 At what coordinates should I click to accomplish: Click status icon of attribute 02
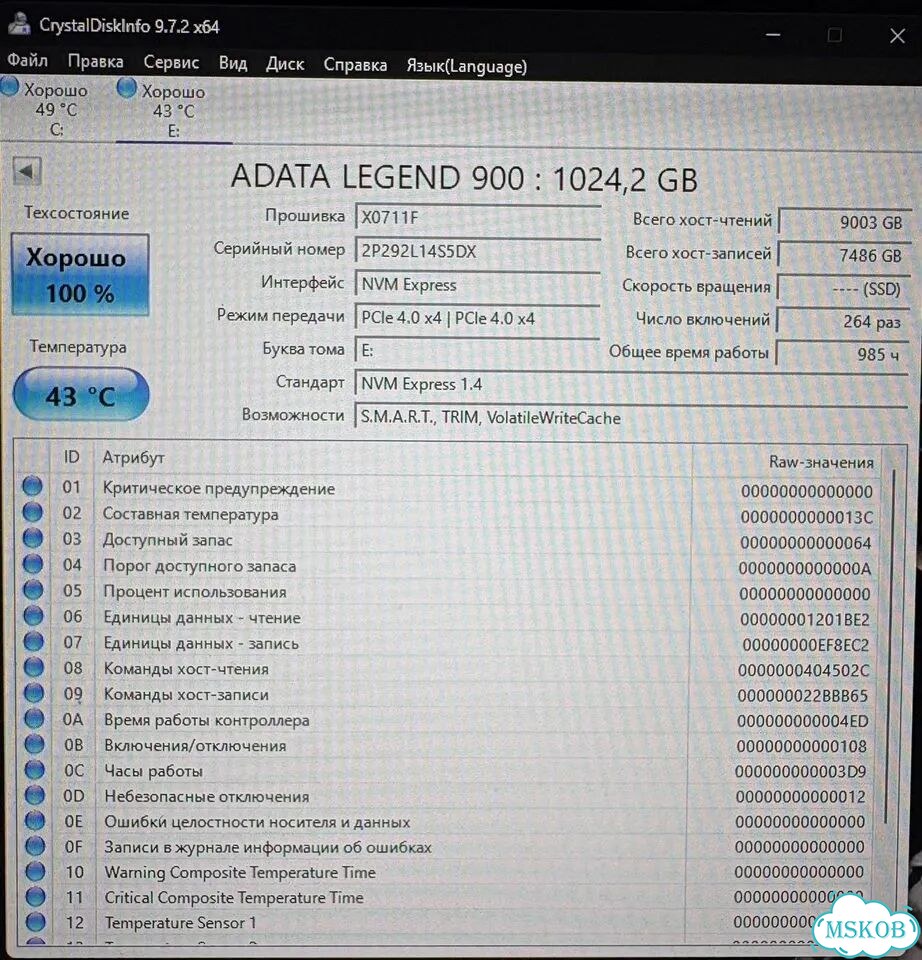(x=32, y=512)
